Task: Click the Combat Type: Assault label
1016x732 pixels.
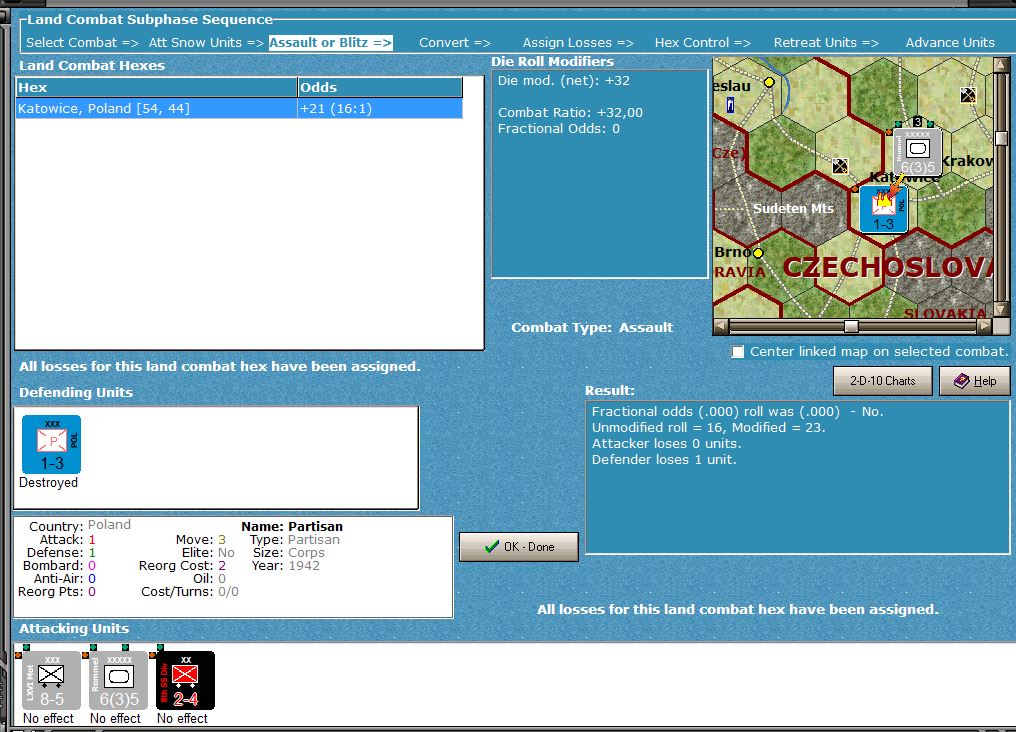Action: [592, 328]
